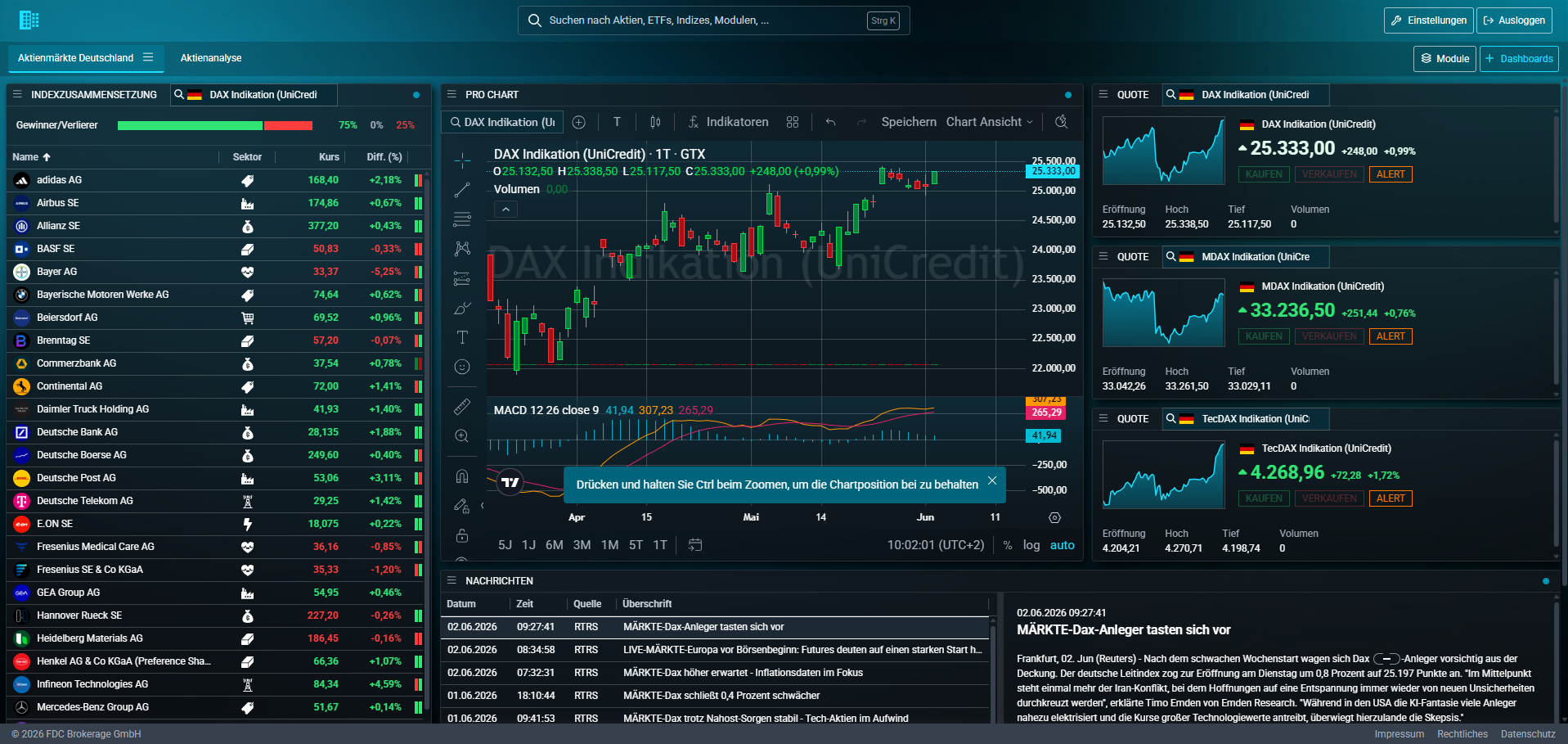Activate the chart zoom-in tool
This screenshot has height=744, width=1568.
coord(462,435)
